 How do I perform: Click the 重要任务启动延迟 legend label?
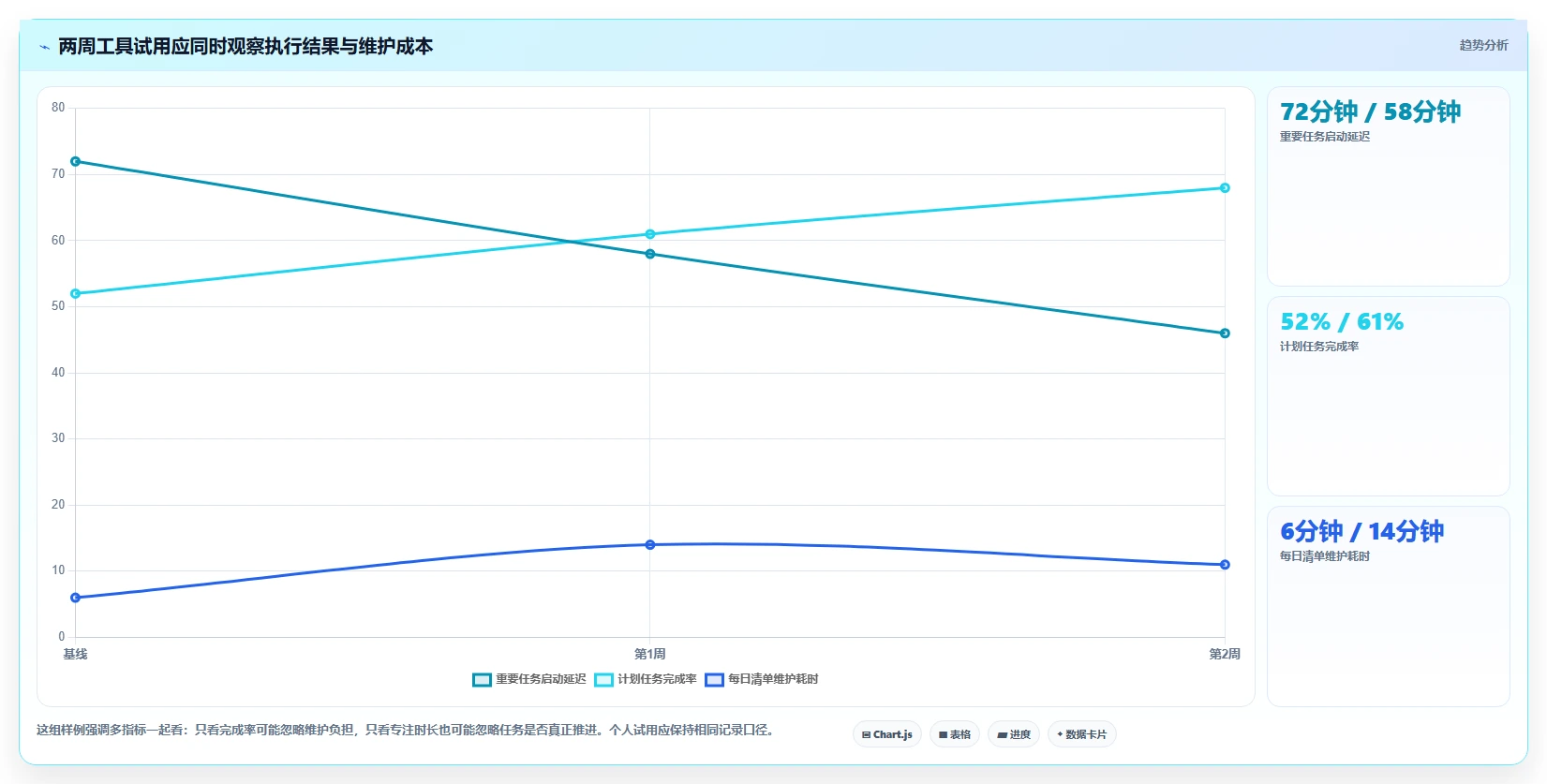[x=541, y=679]
